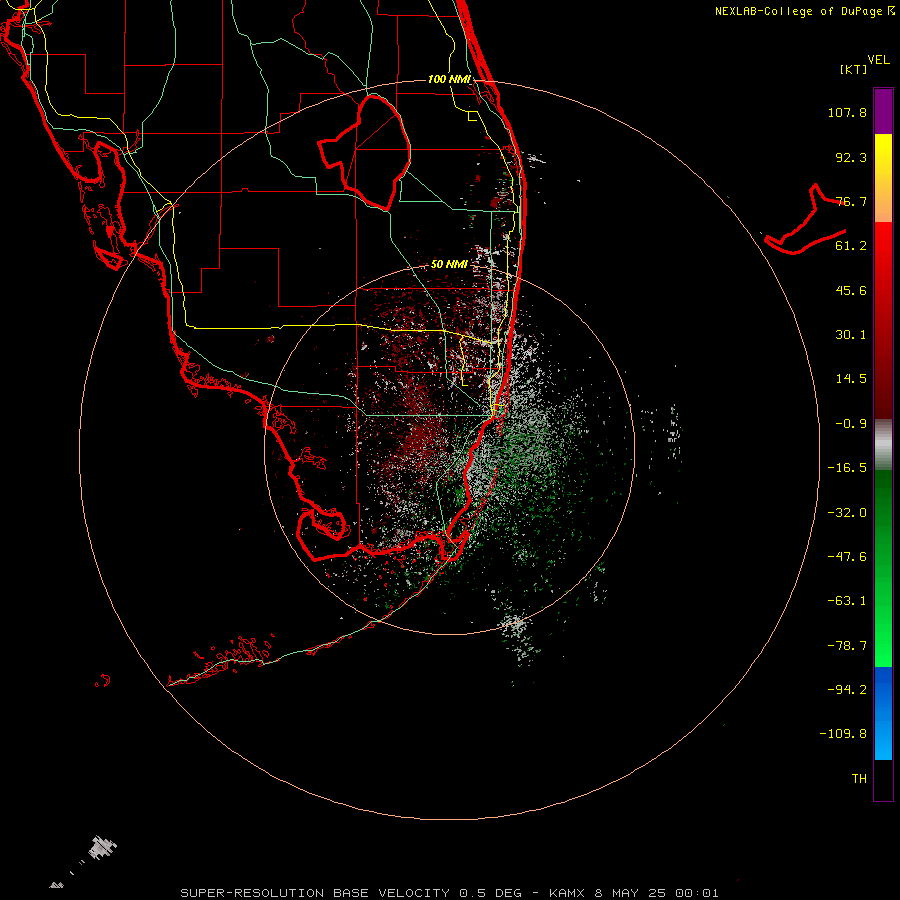Click the 100 NMI range ring label
This screenshot has width=900, height=900.
click(449, 79)
